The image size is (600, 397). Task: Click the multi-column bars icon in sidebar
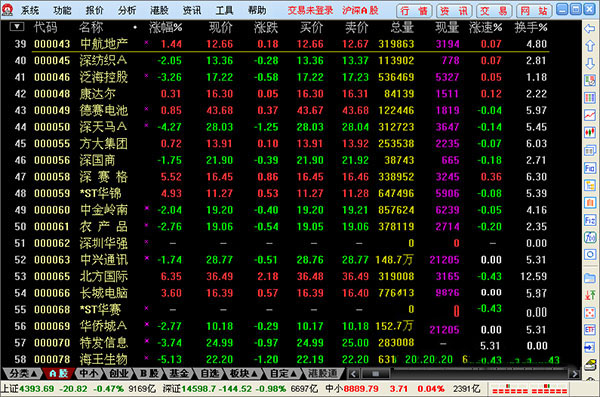[590, 98]
